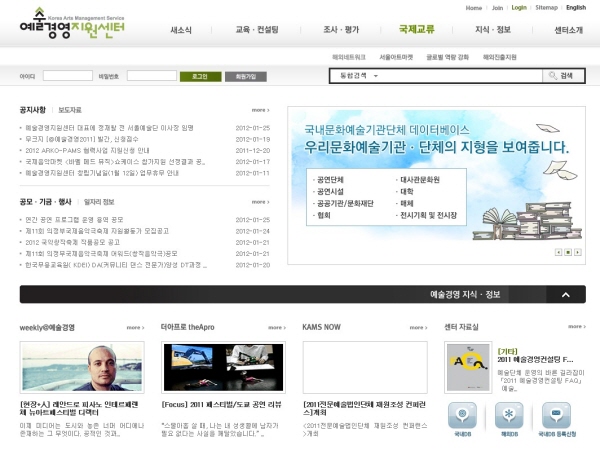Switch to the 일자리 정보 tab
Image resolution: width=600 pixels, height=455 pixels.
click(99, 202)
